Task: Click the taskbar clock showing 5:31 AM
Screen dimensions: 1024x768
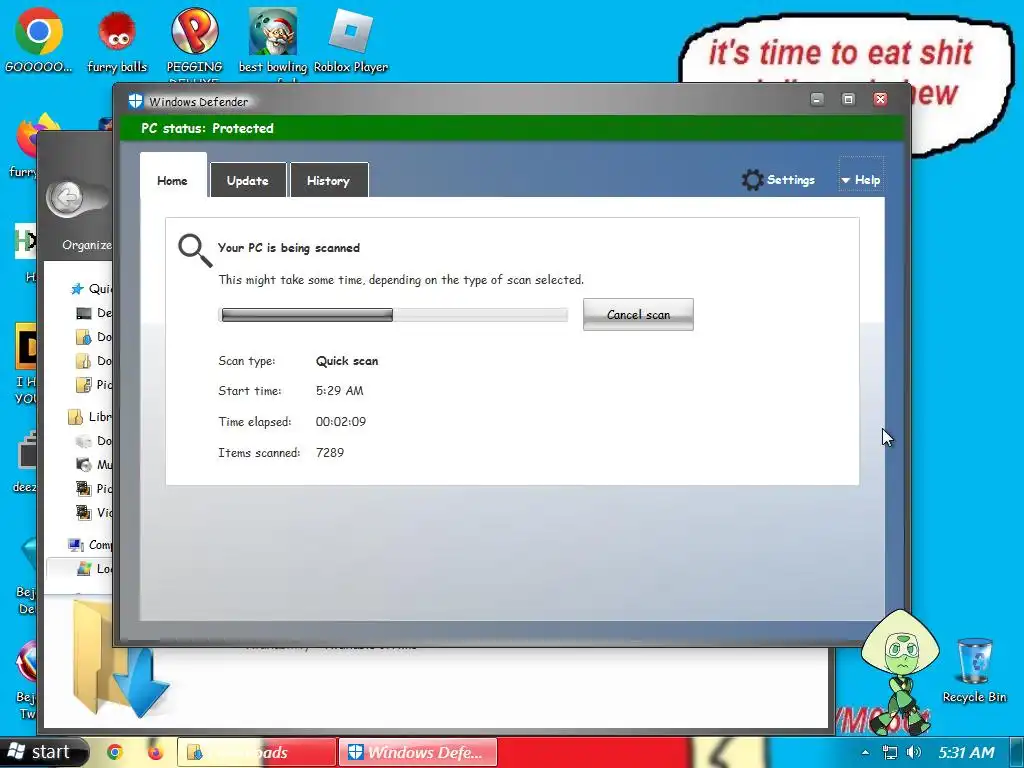Action: click(967, 753)
